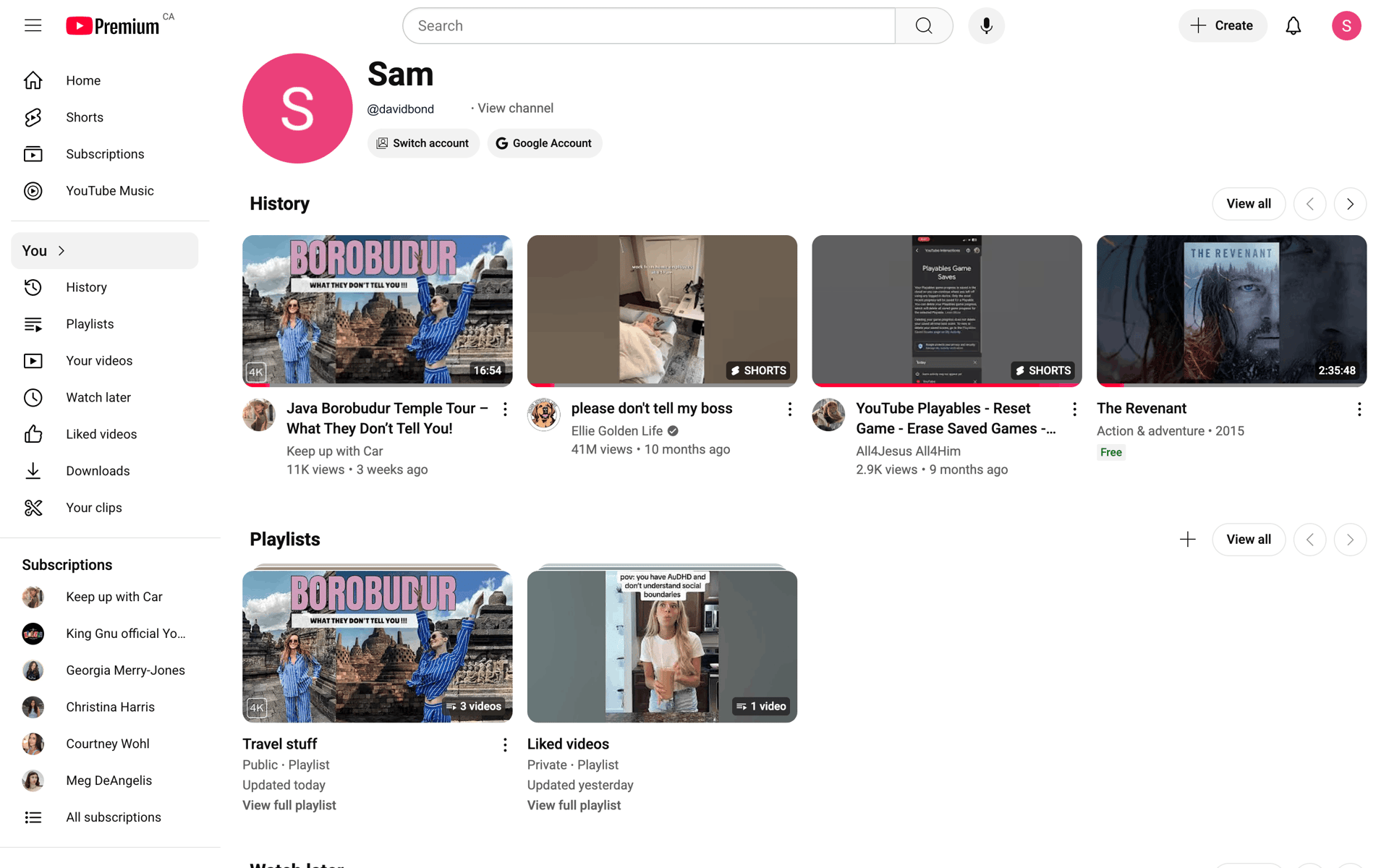Click the Create button
This screenshot has height=868, width=1389.
click(x=1223, y=26)
